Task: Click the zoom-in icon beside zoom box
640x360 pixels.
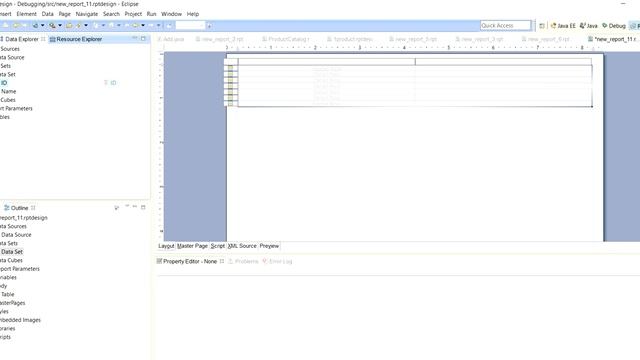Action: coord(209,26)
